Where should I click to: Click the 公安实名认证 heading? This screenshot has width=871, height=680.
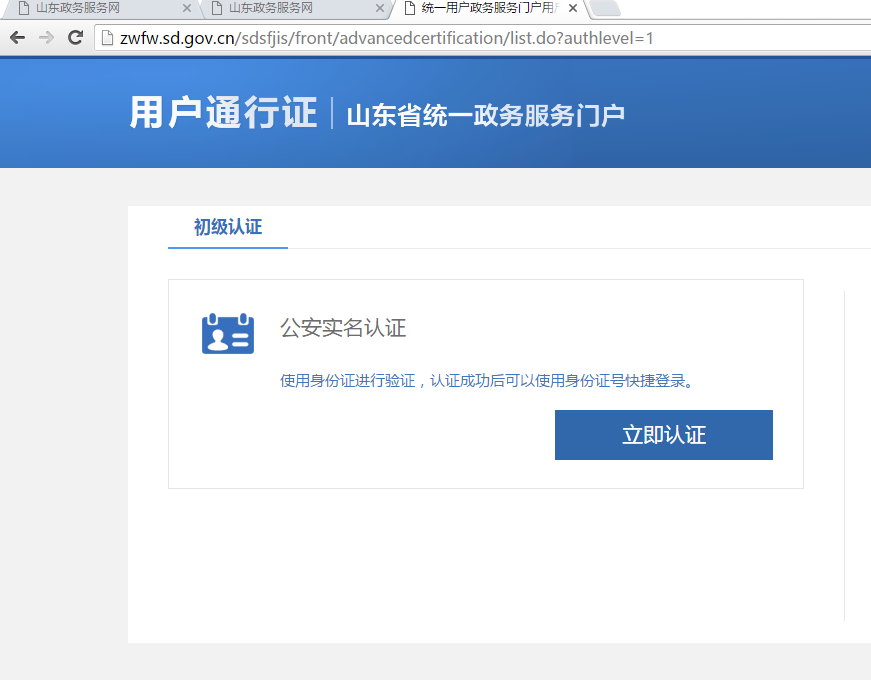pos(343,328)
